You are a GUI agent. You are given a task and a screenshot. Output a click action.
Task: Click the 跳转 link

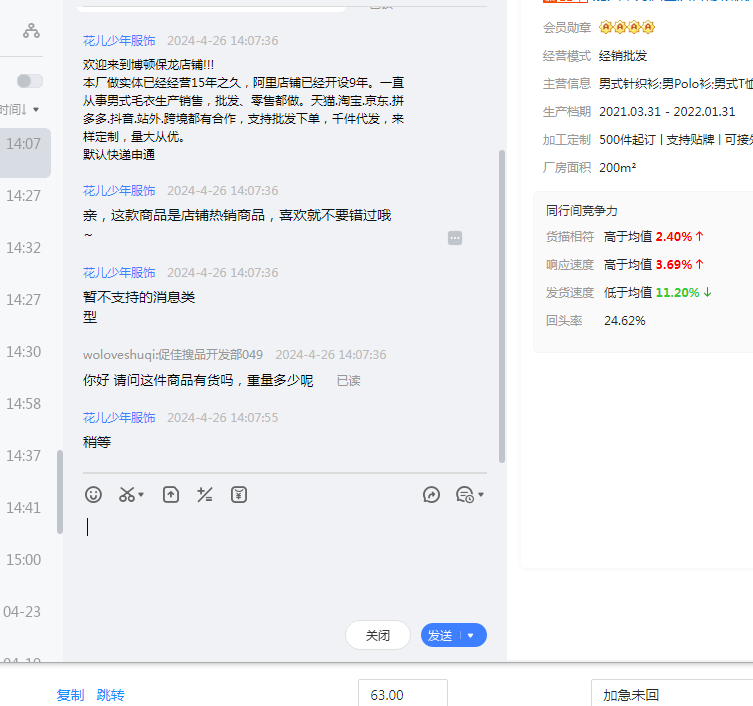pyautogui.click(x=110, y=695)
